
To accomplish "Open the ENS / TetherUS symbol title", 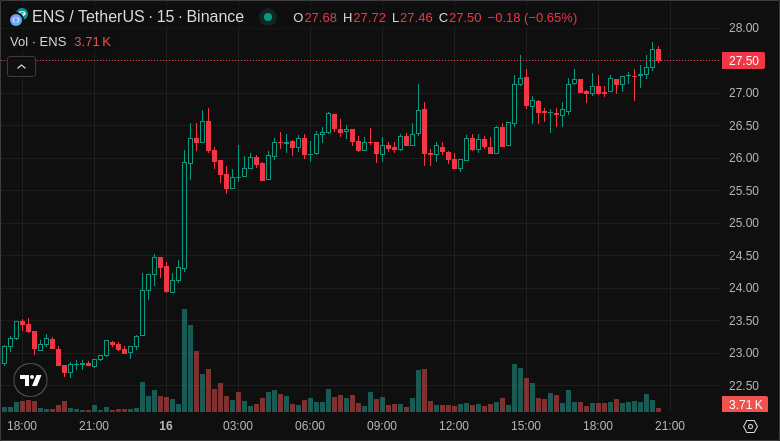I will click(138, 17).
